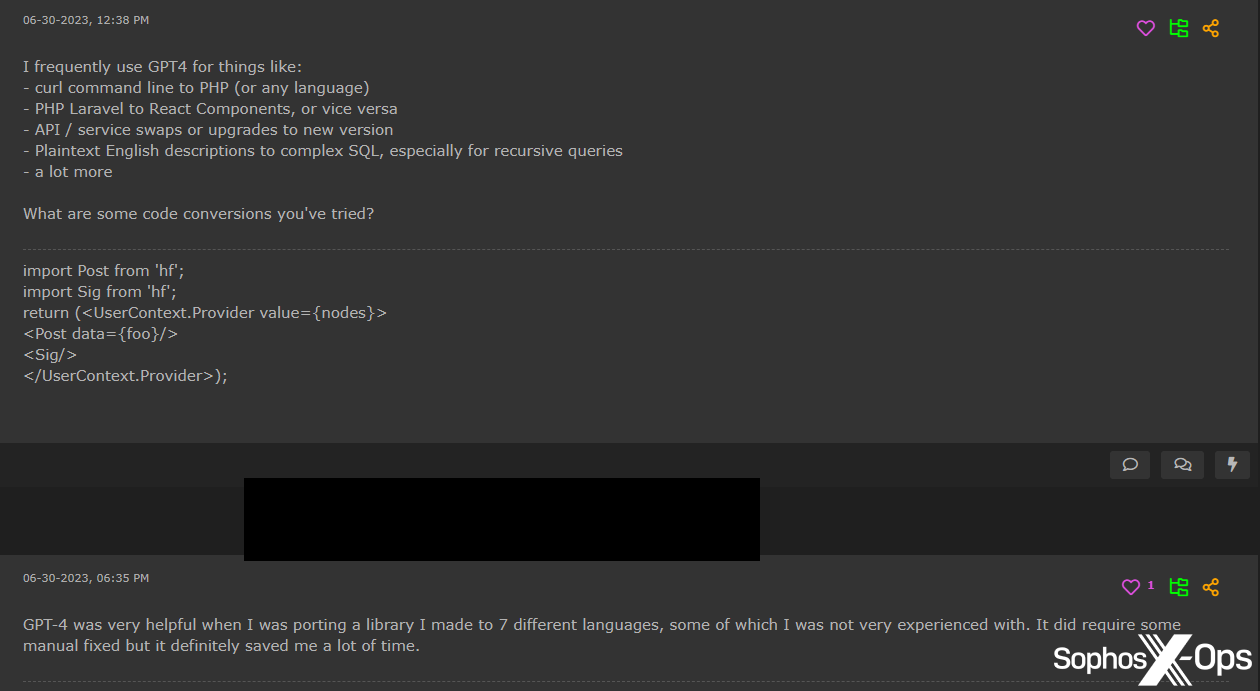1260x691 pixels.
Task: Click the 06:35 PM post timestamp
Action: point(86,578)
